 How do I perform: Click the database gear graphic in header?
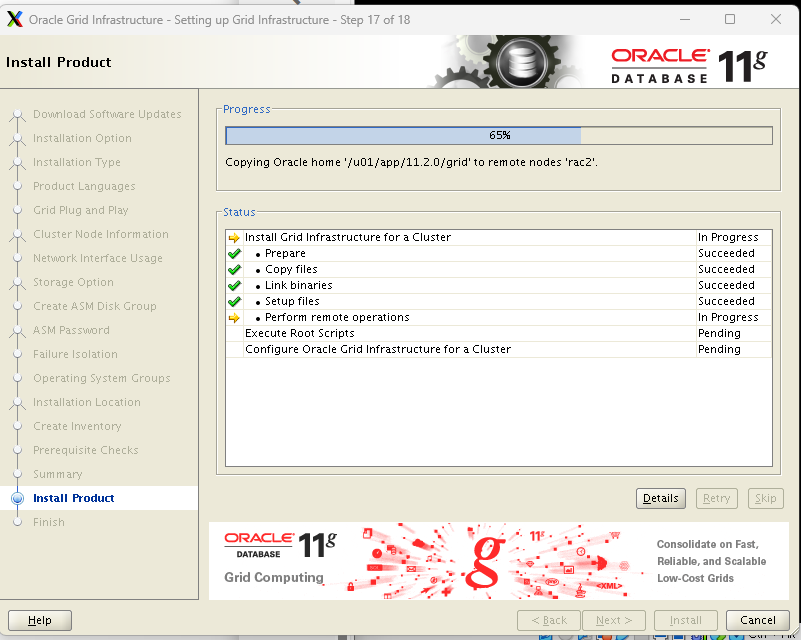coord(521,62)
